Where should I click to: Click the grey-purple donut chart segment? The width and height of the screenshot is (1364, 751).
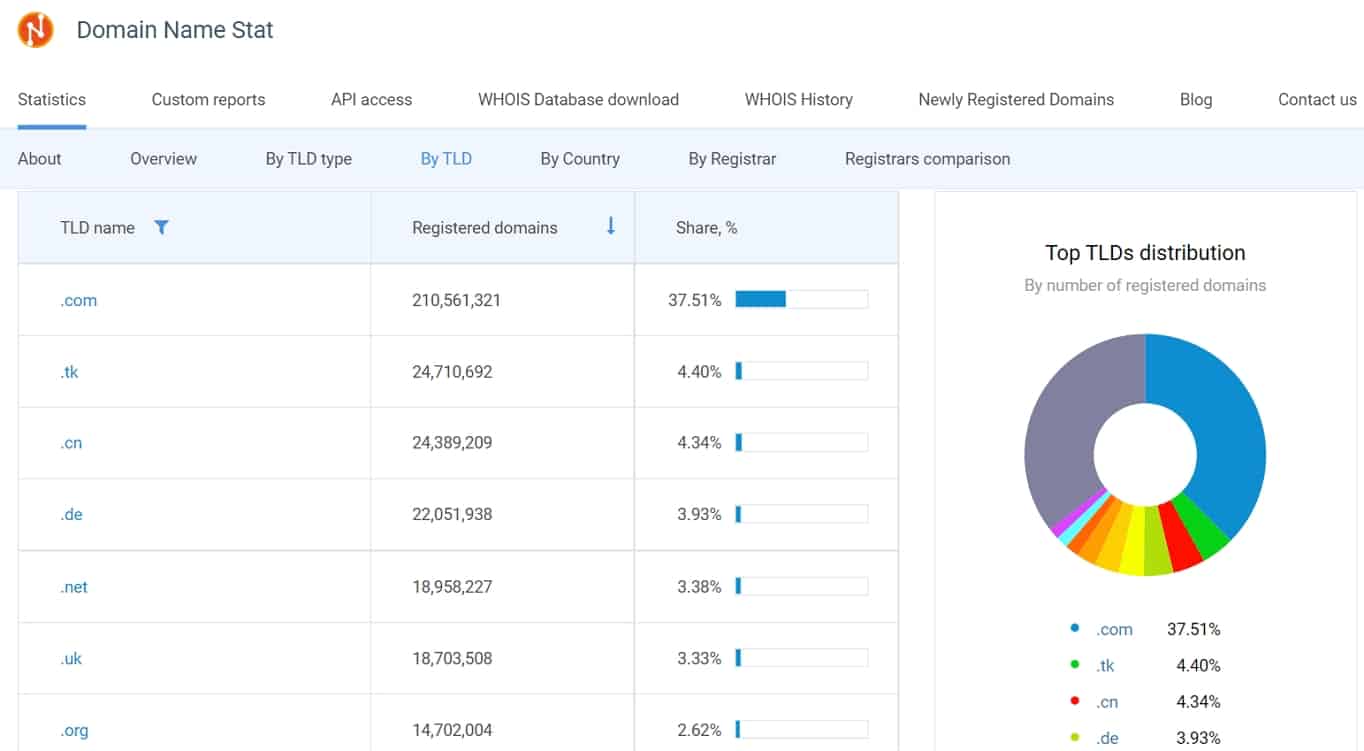1060,430
